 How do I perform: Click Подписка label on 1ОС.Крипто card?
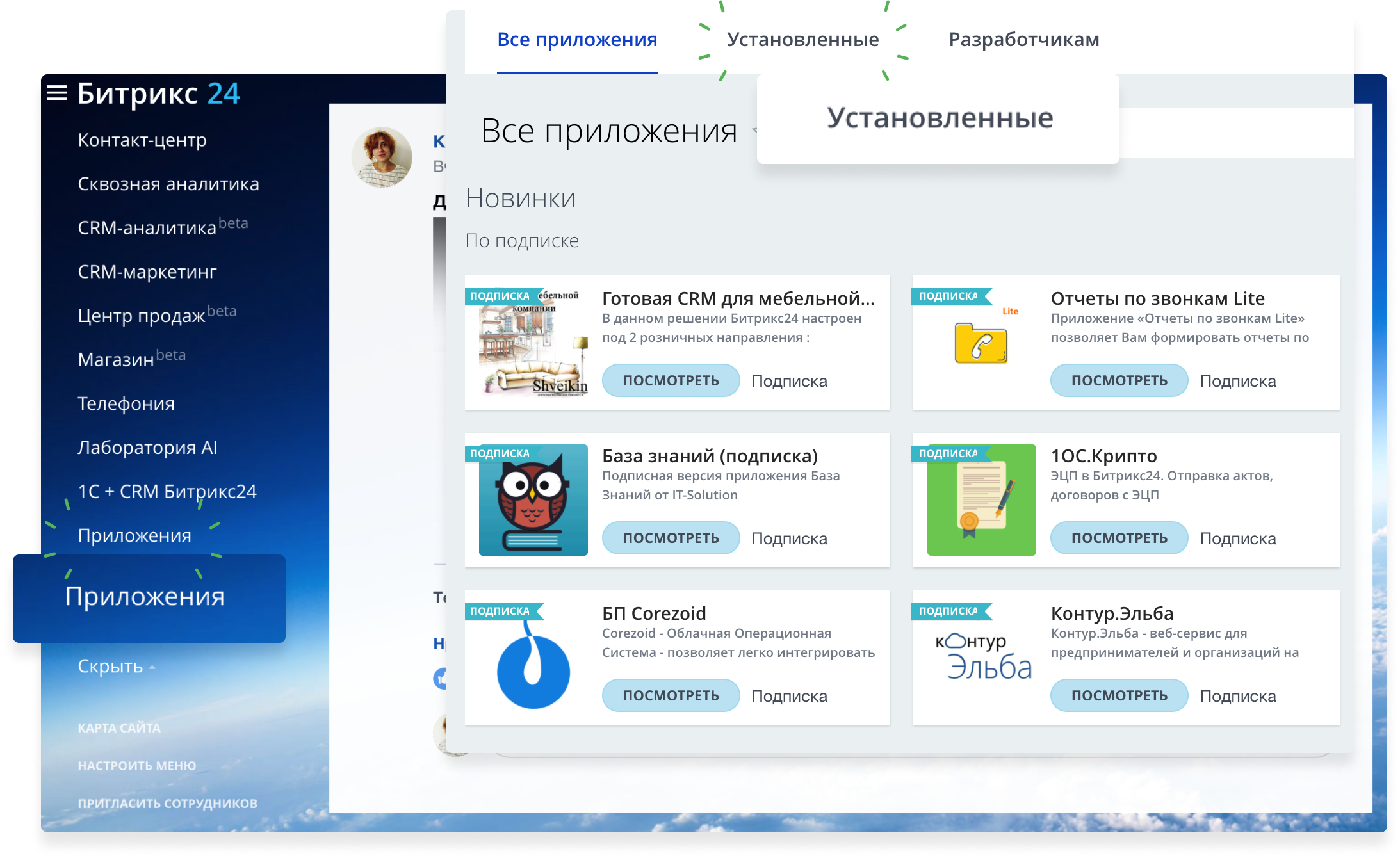point(1238,538)
